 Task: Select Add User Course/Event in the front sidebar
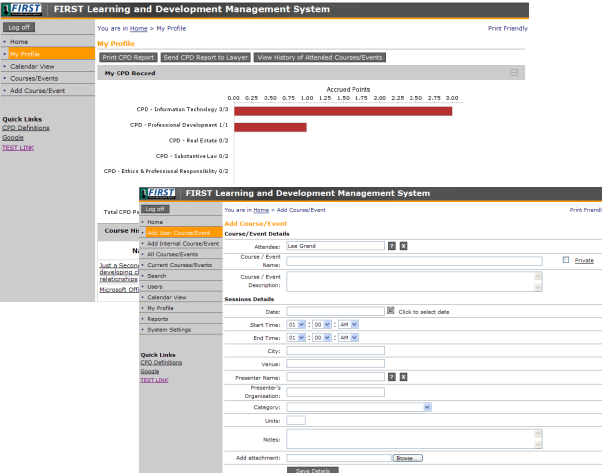[x=184, y=233]
